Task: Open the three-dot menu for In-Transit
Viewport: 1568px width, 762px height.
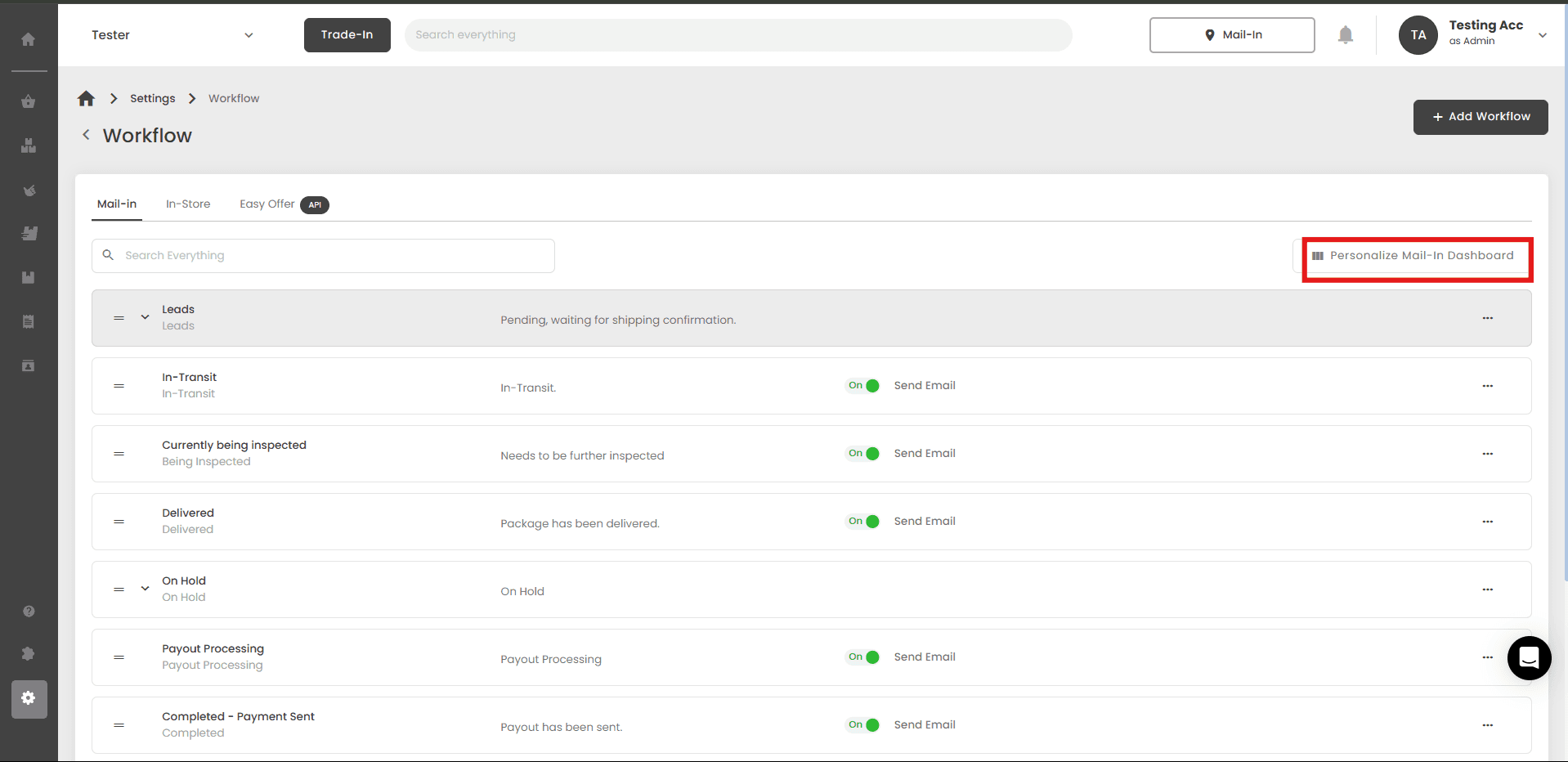Action: tap(1488, 386)
